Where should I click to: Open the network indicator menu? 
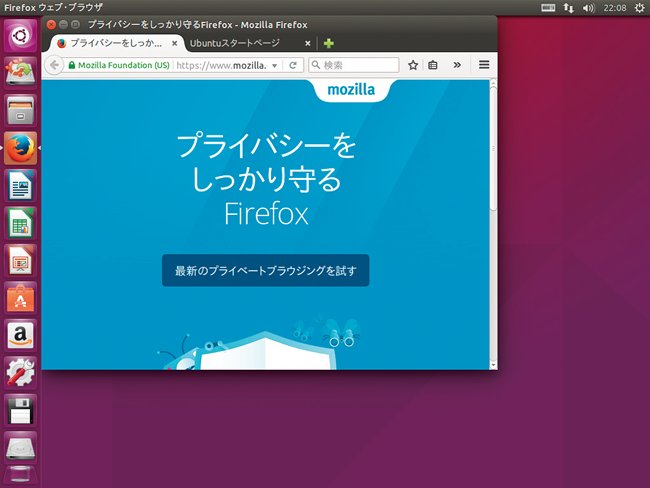click(x=568, y=8)
